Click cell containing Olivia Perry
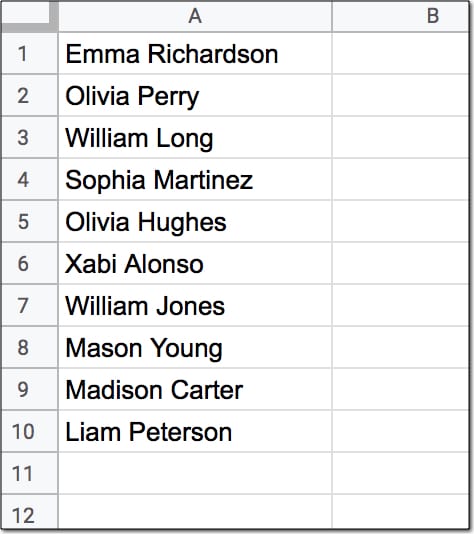The image size is (474, 534). pos(195,95)
